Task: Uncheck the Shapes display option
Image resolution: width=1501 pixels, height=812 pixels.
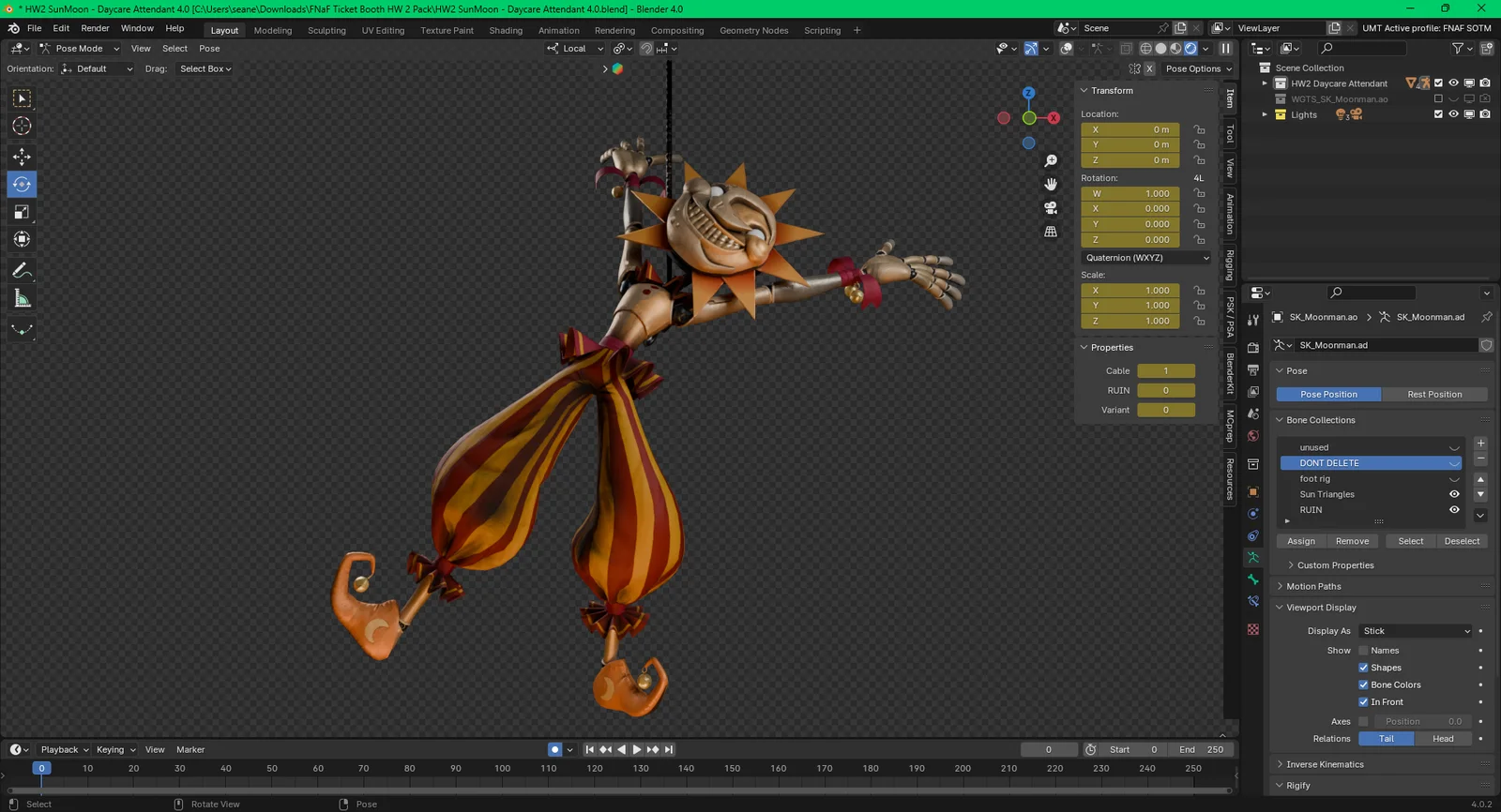Action: pos(1363,668)
